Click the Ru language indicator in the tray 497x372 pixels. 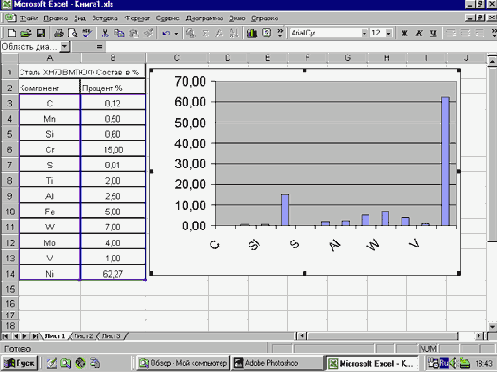click(444, 363)
